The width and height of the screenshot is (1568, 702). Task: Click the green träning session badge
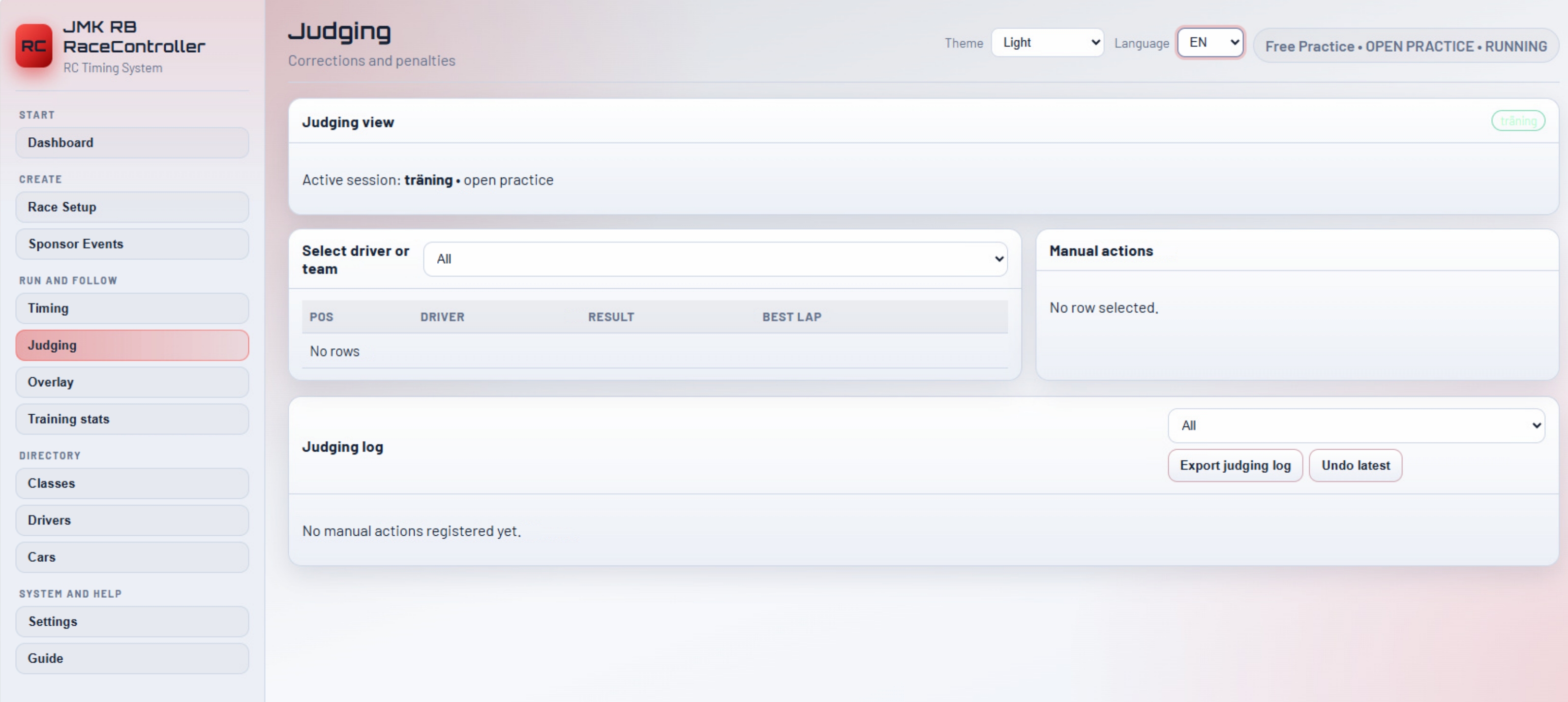pos(1517,121)
